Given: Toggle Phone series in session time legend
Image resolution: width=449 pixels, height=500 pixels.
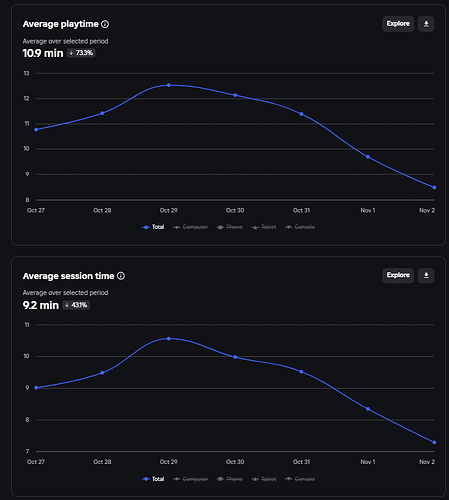Looking at the screenshot, I should (x=230, y=479).
